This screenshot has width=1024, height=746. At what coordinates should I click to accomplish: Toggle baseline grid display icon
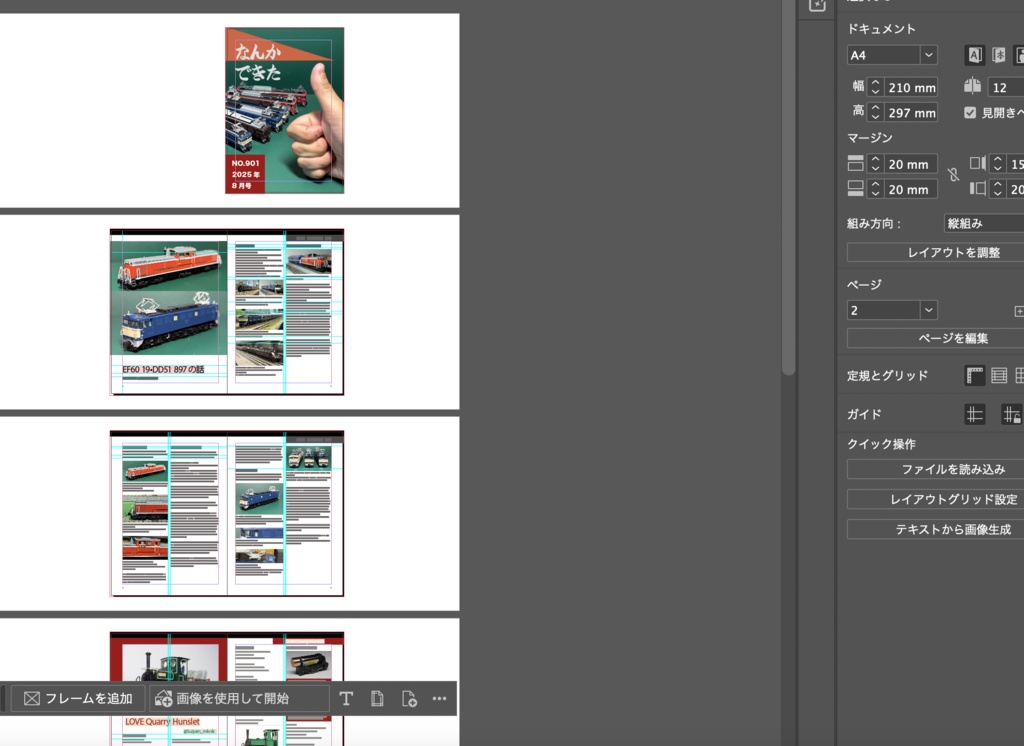coord(999,375)
